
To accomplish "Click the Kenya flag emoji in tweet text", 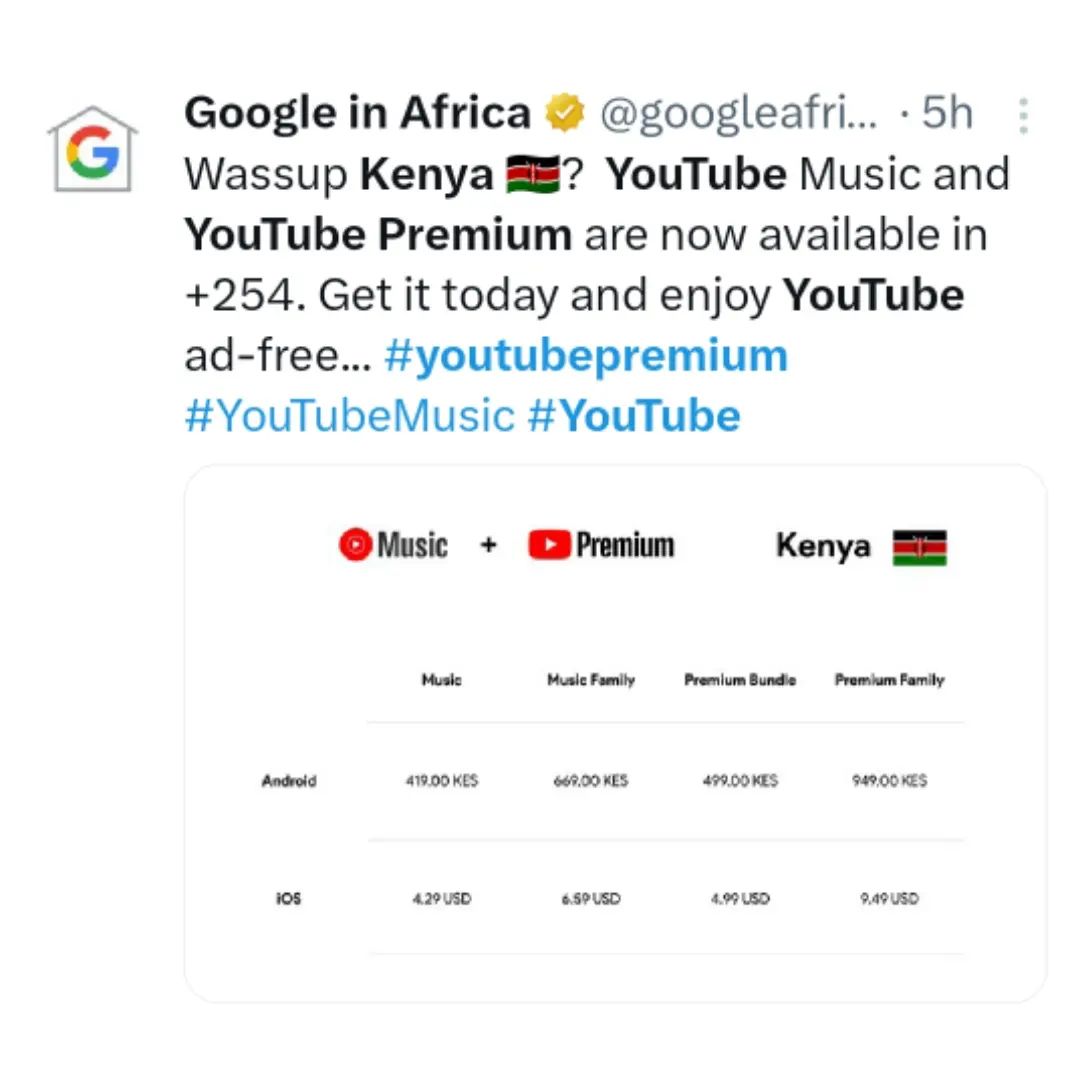I will point(532,174).
